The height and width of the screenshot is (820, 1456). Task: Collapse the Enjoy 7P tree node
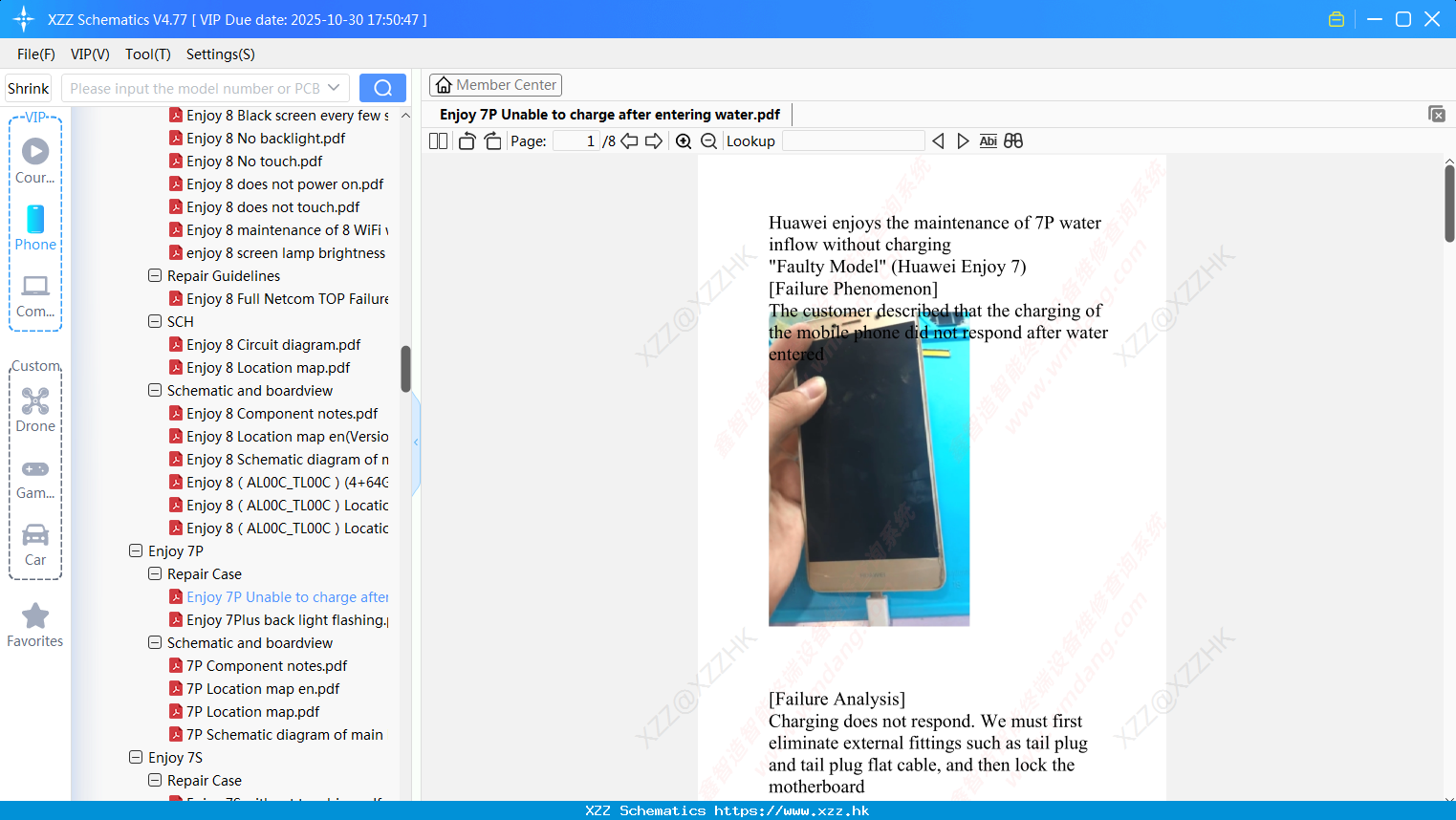click(135, 550)
